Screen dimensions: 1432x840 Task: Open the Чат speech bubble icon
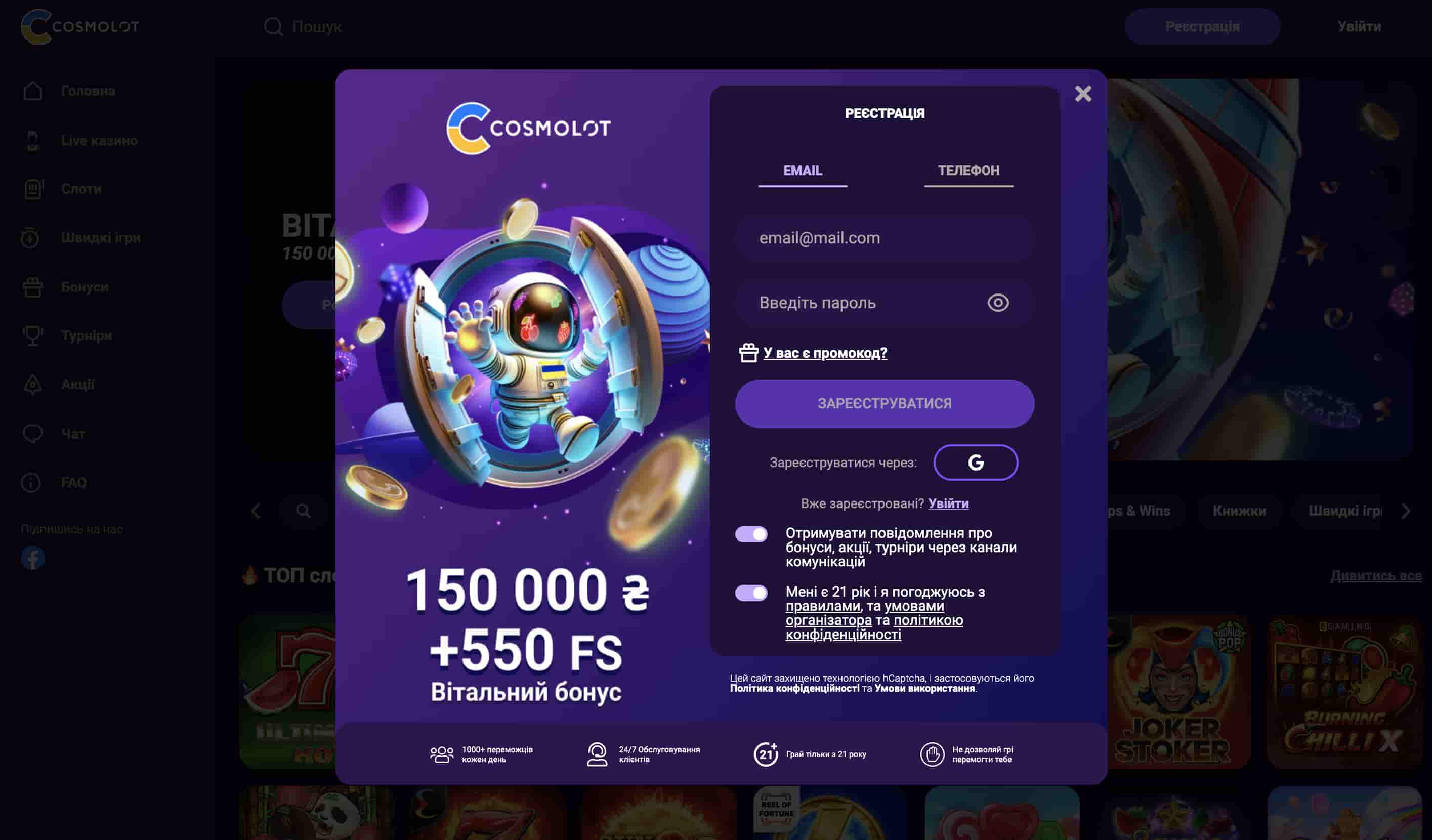33,433
